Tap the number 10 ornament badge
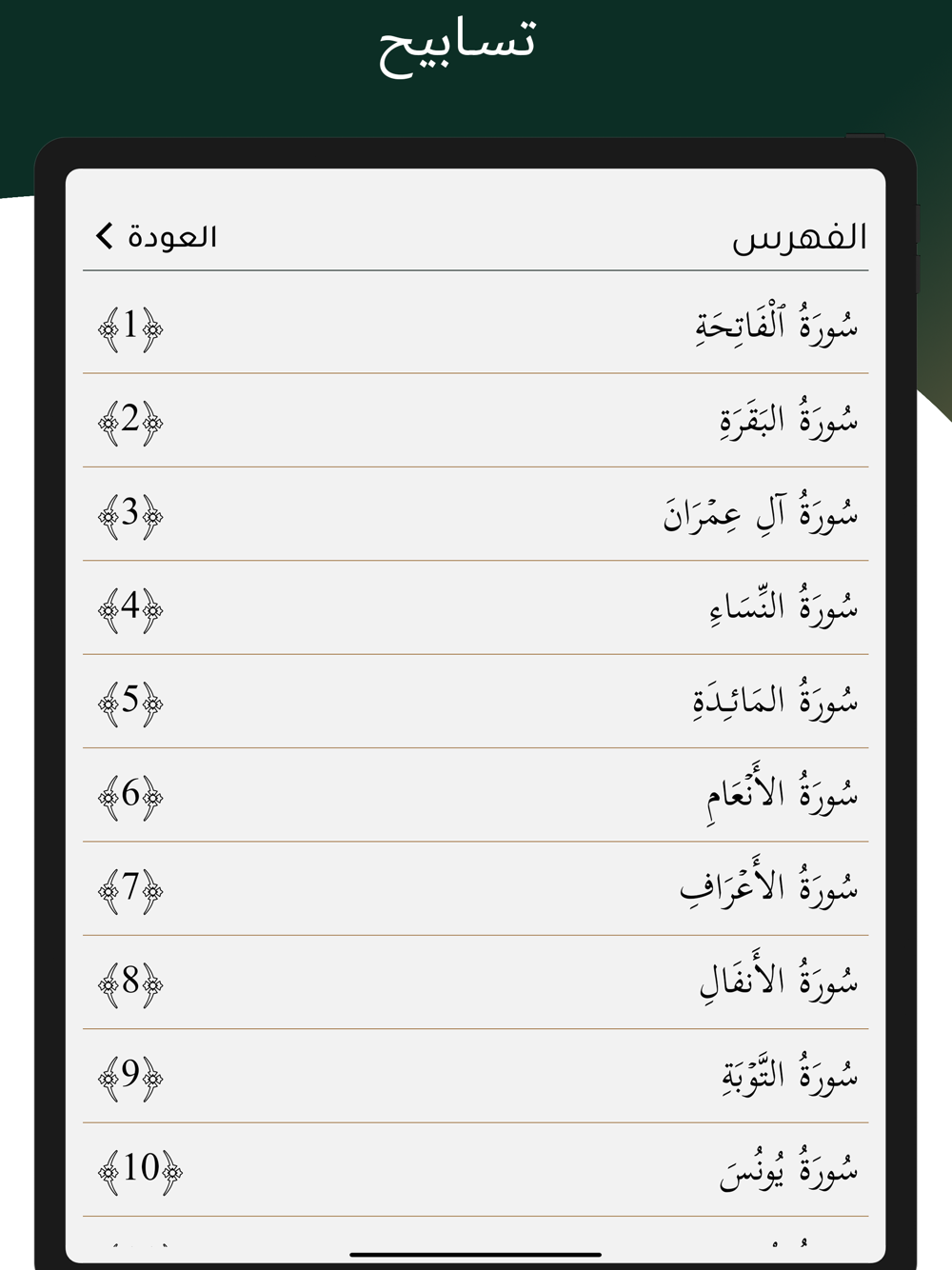 pyautogui.click(x=141, y=1169)
